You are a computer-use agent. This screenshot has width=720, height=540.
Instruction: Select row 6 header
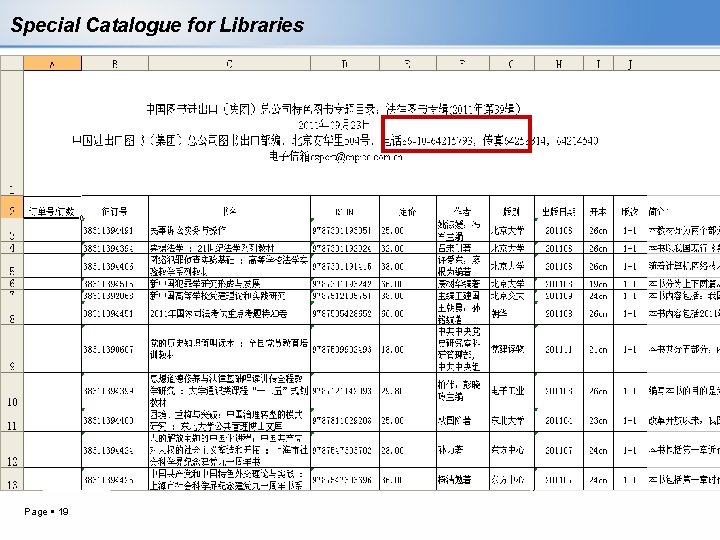(11, 283)
